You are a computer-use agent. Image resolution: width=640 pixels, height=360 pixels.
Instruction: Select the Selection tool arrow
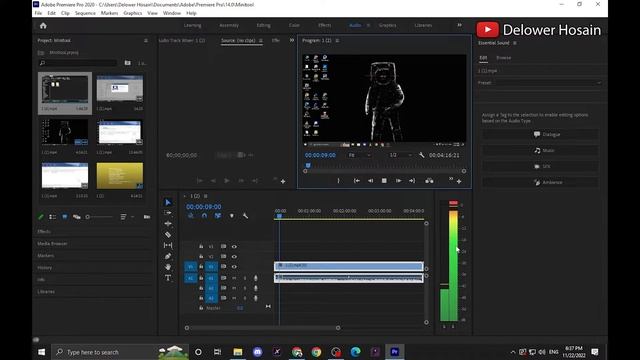pyautogui.click(x=168, y=202)
